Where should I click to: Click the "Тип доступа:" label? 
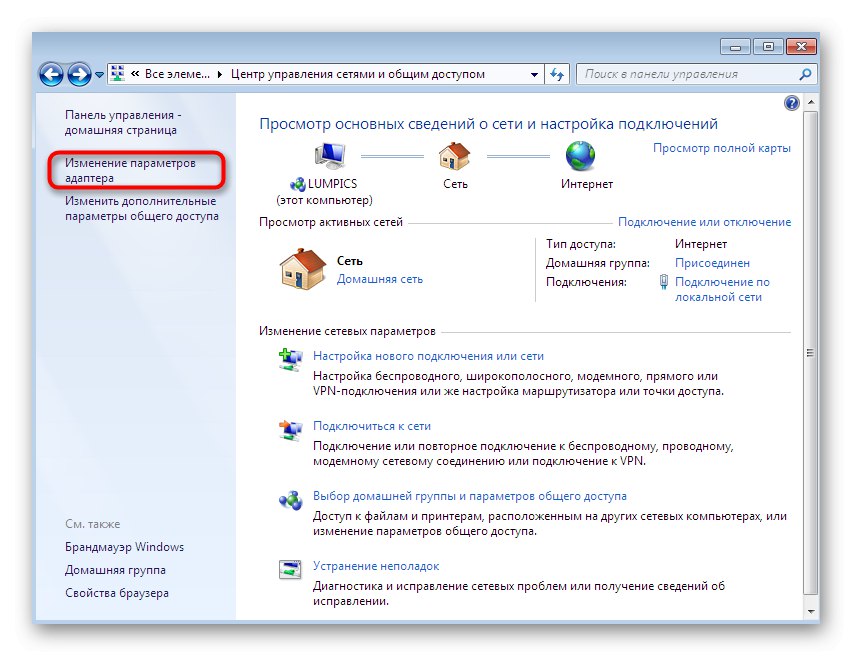pyautogui.click(x=581, y=244)
